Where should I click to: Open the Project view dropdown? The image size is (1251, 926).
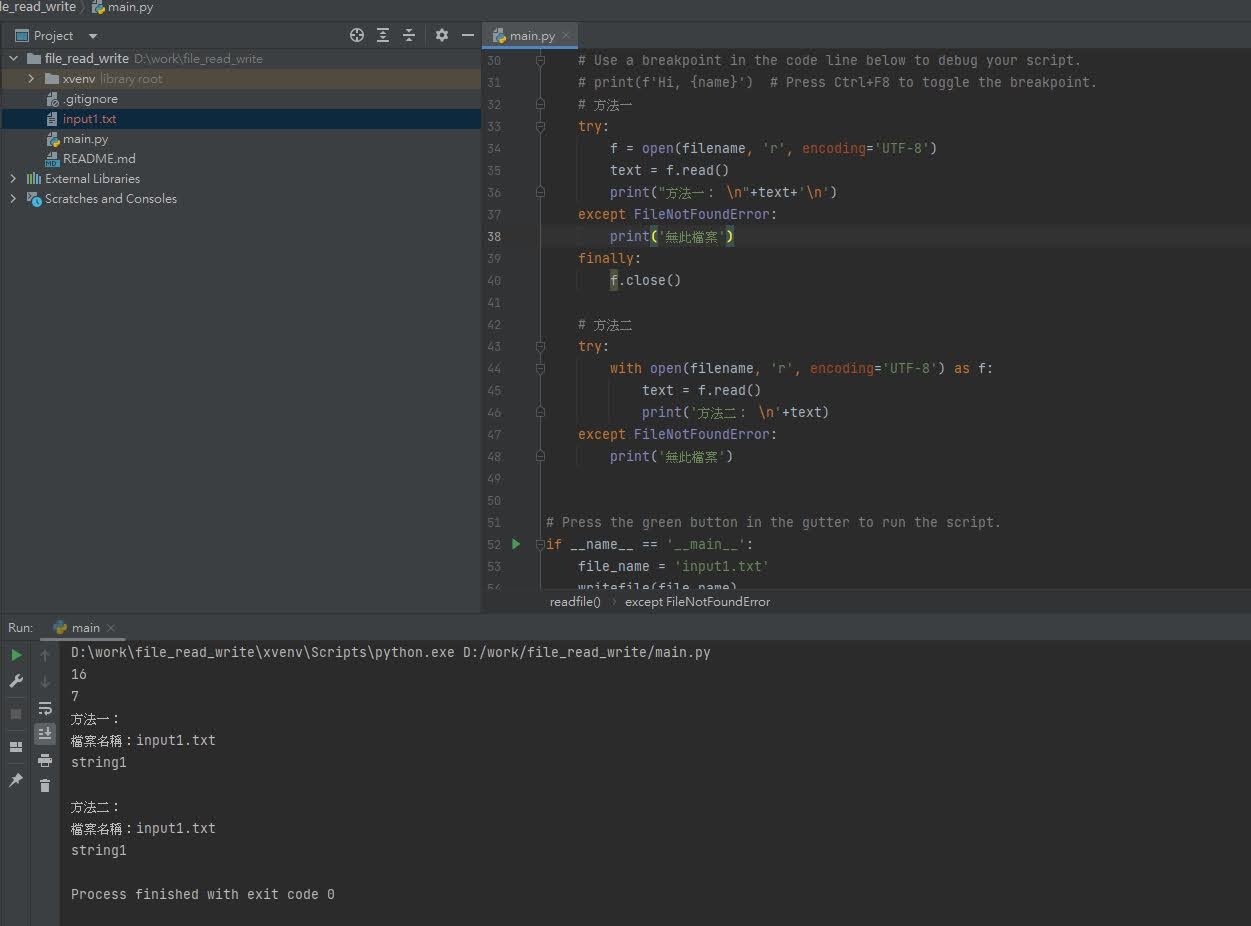click(93, 36)
